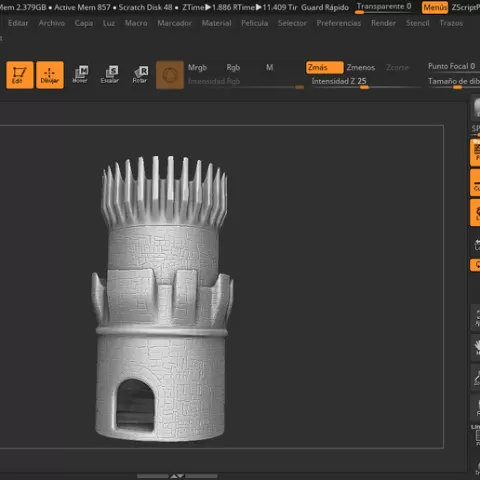Image resolution: width=480 pixels, height=480 pixels.
Task: Click the sculpted tower model
Action: 163,298
